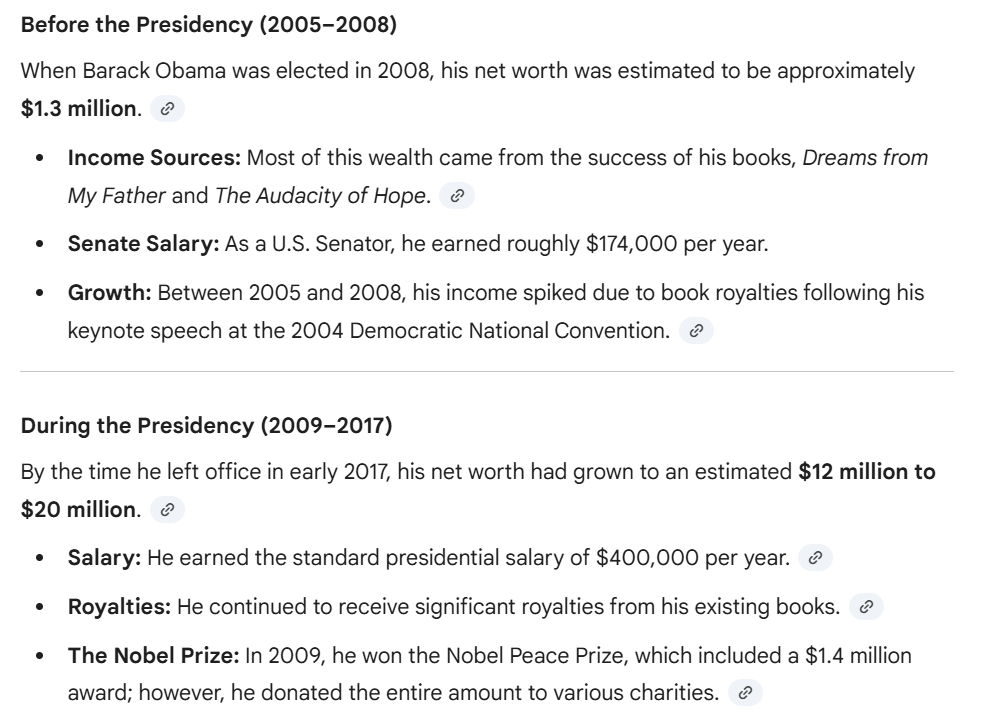
Task: Open the citation icon after "various charities"
Action: point(745,692)
